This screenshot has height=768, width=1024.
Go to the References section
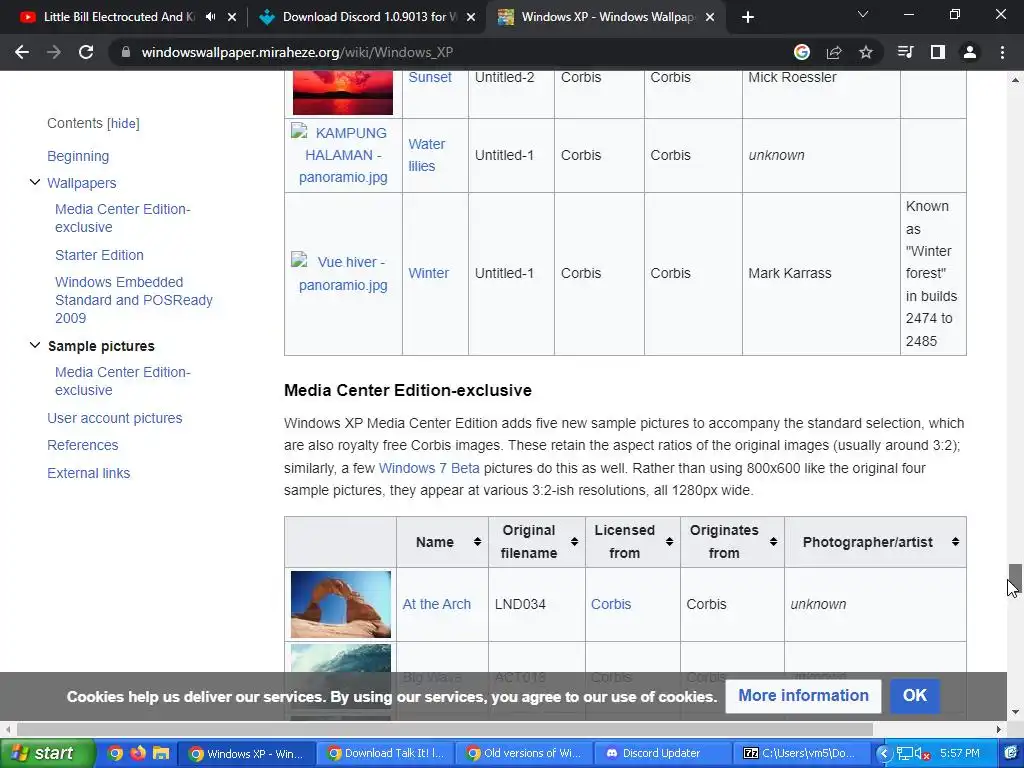pyautogui.click(x=82, y=445)
